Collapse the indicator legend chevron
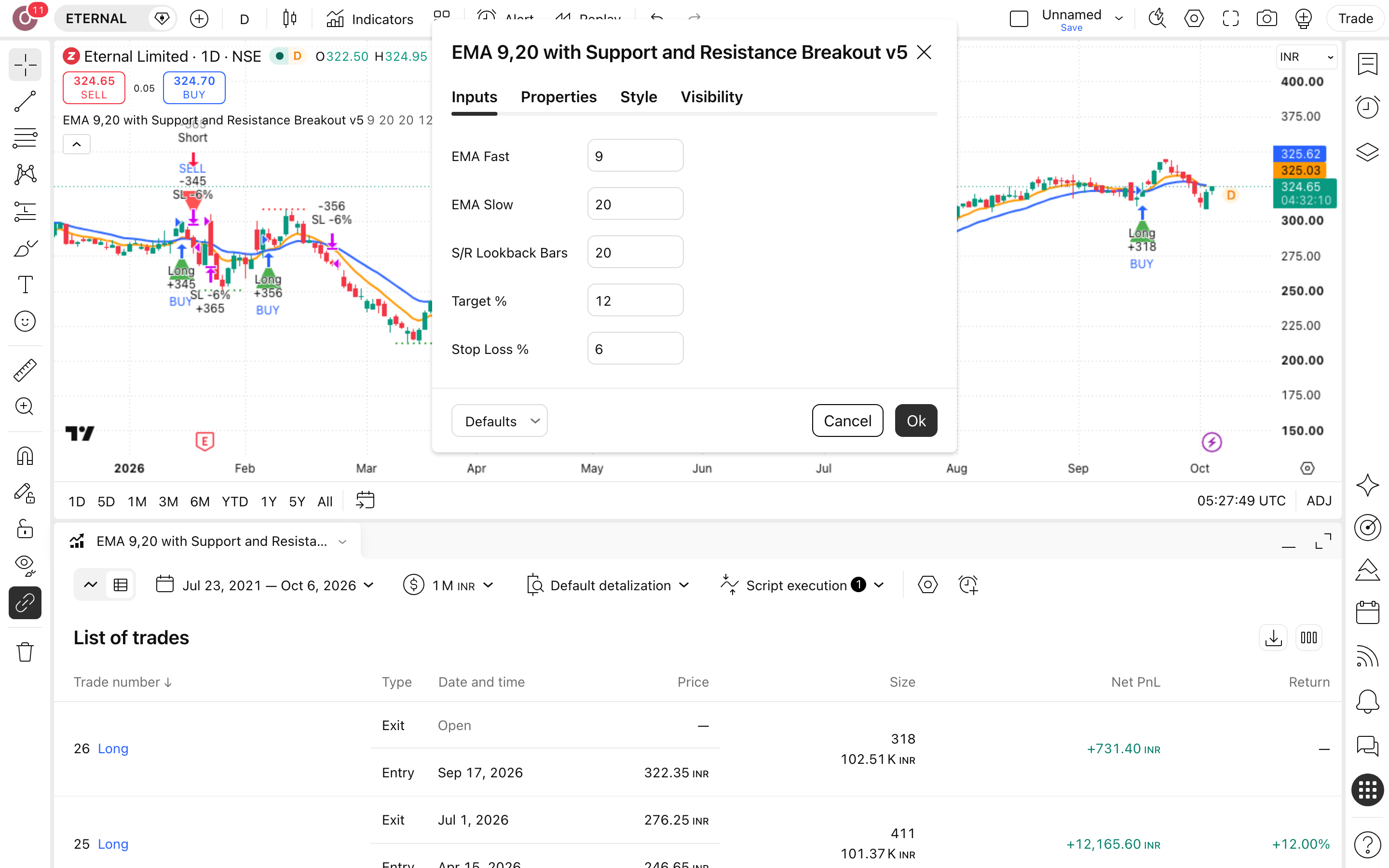The image size is (1389, 868). [x=76, y=144]
